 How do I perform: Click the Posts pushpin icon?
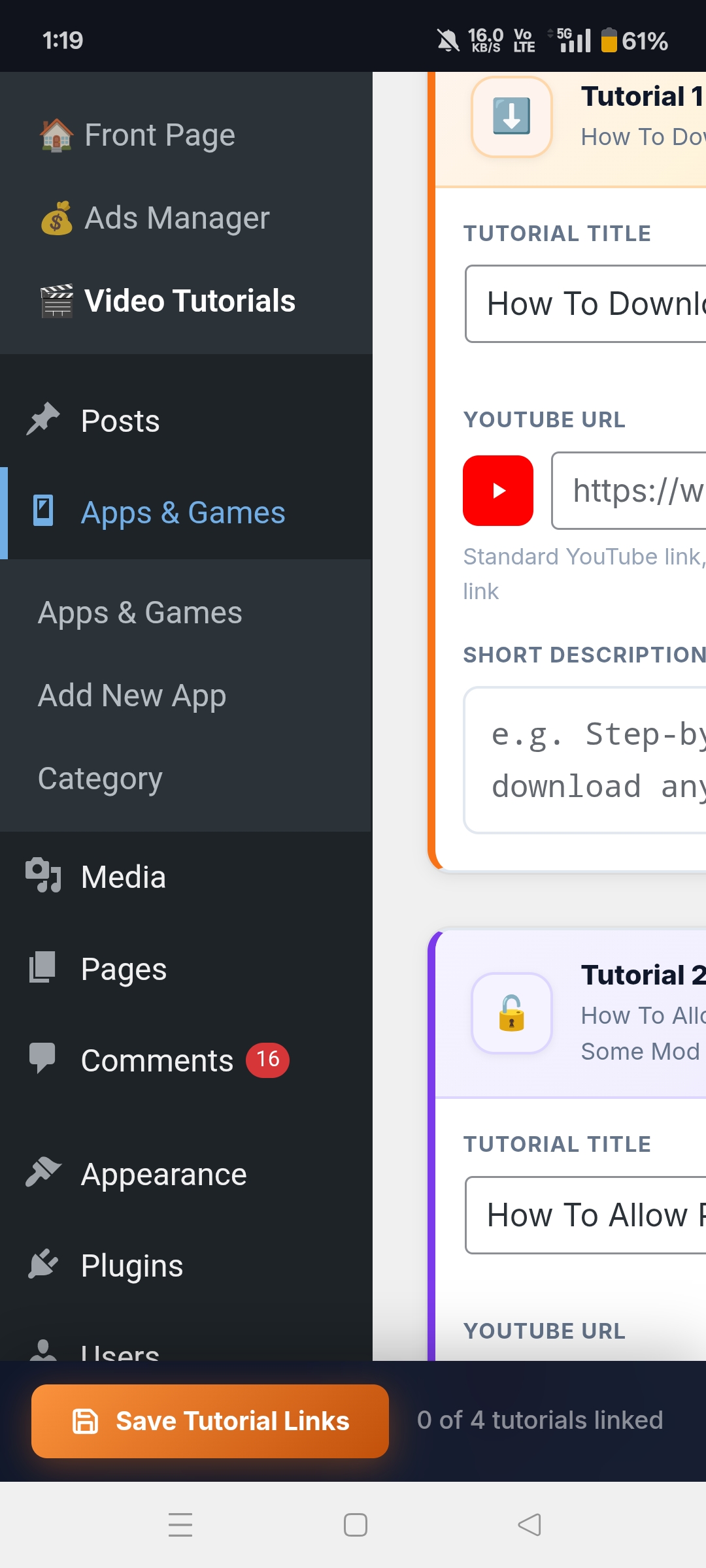pyautogui.click(x=43, y=419)
